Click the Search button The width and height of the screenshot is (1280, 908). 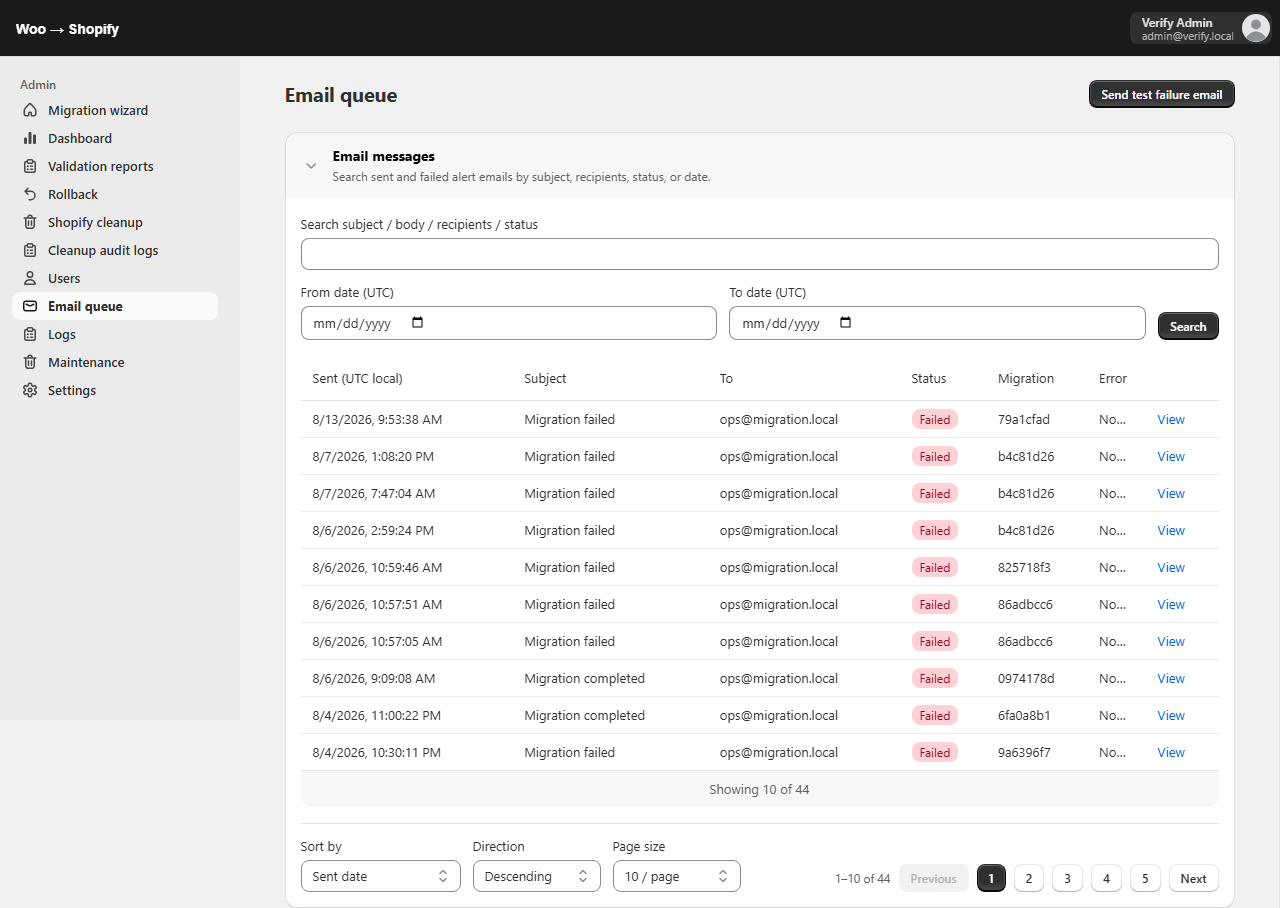pyautogui.click(x=1188, y=326)
